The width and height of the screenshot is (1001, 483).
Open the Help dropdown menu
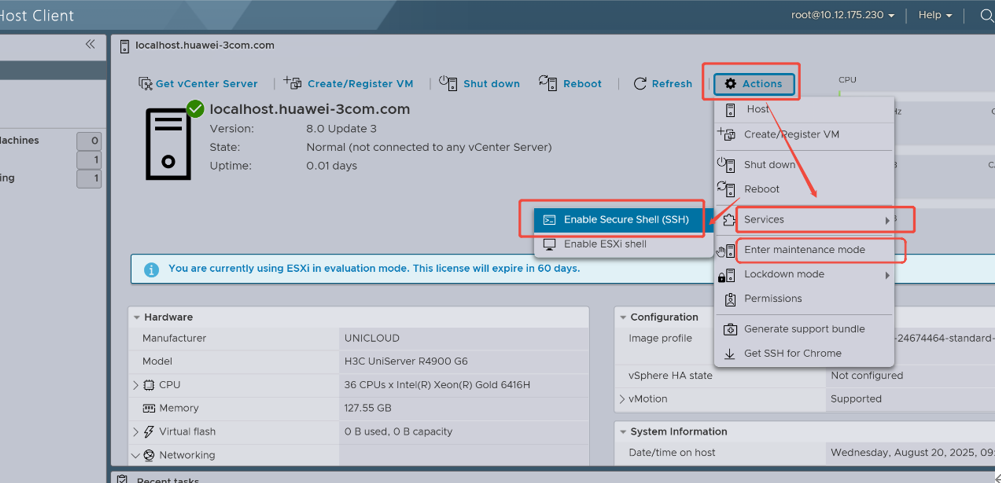[x=935, y=15]
